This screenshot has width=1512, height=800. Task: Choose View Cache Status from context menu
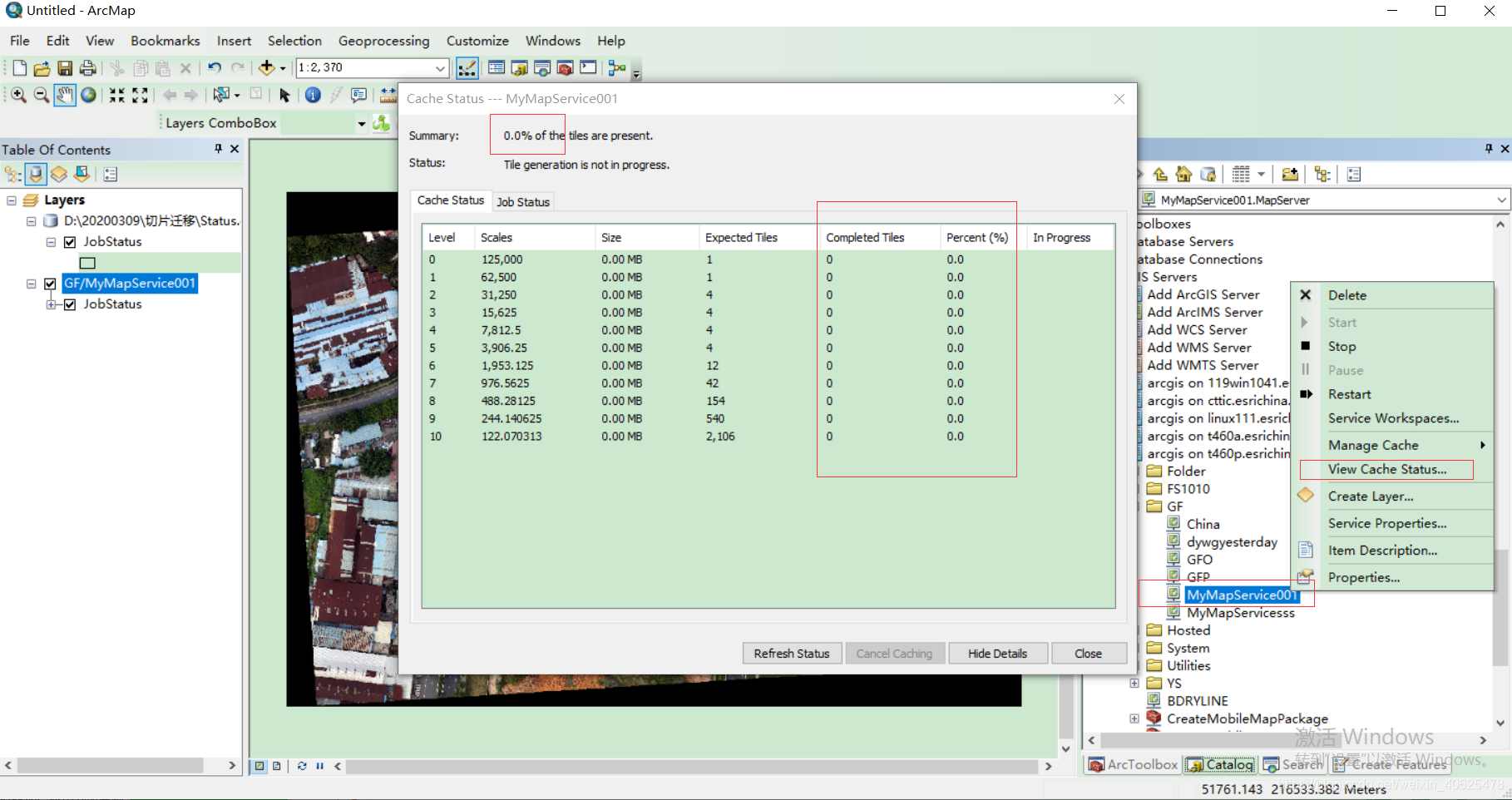(1386, 470)
